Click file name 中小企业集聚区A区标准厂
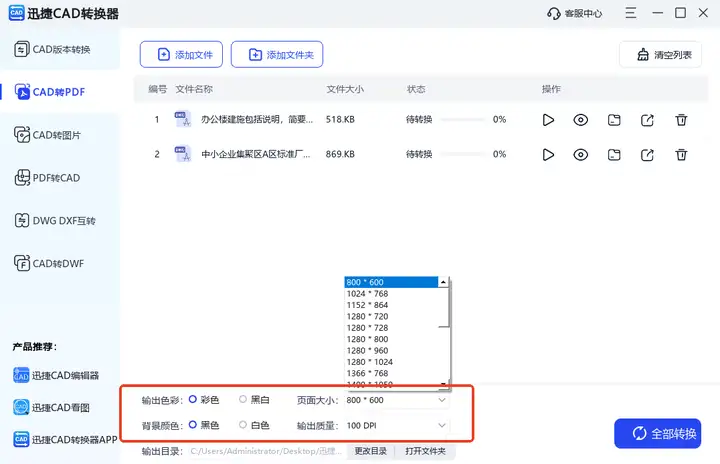The image size is (720, 464). pyautogui.click(x=256, y=154)
